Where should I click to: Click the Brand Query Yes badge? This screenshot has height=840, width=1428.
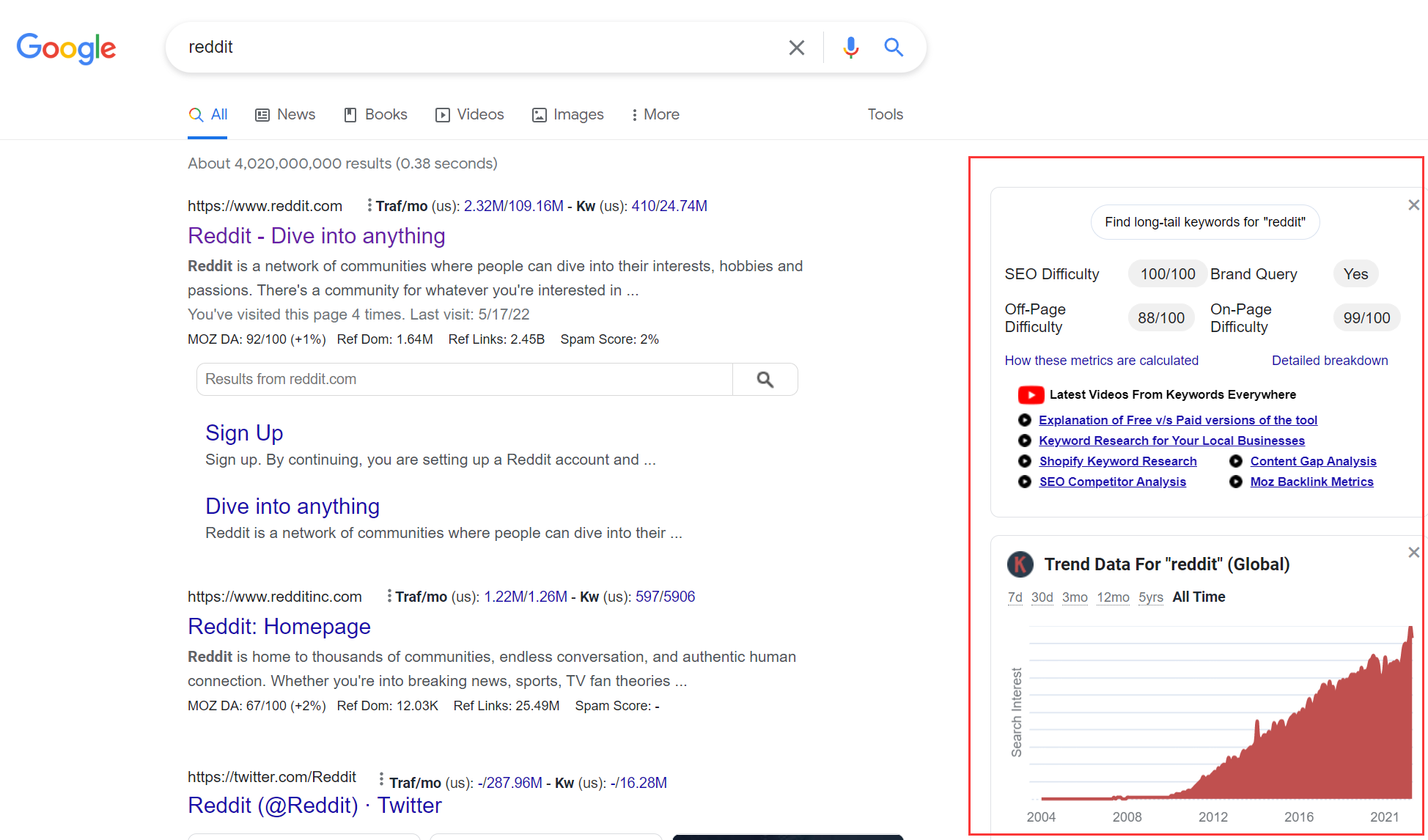pyautogui.click(x=1355, y=274)
